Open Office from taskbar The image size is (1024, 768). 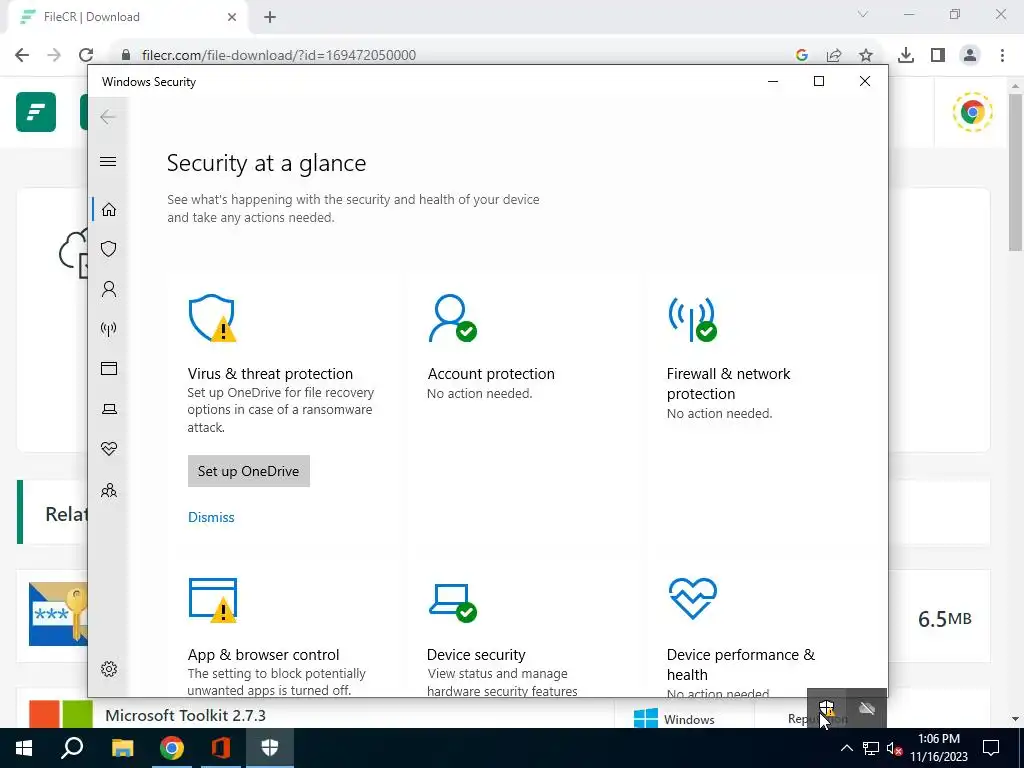[x=221, y=748]
